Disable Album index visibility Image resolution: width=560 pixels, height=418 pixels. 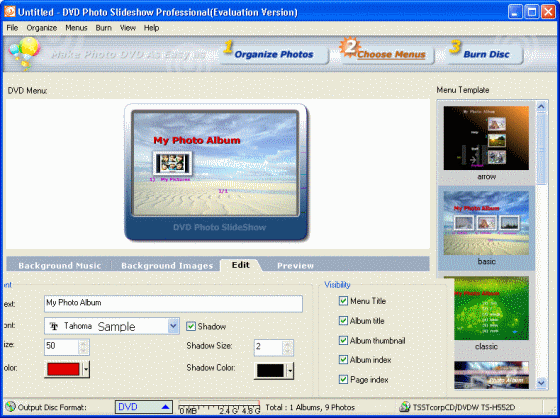[x=343, y=359]
